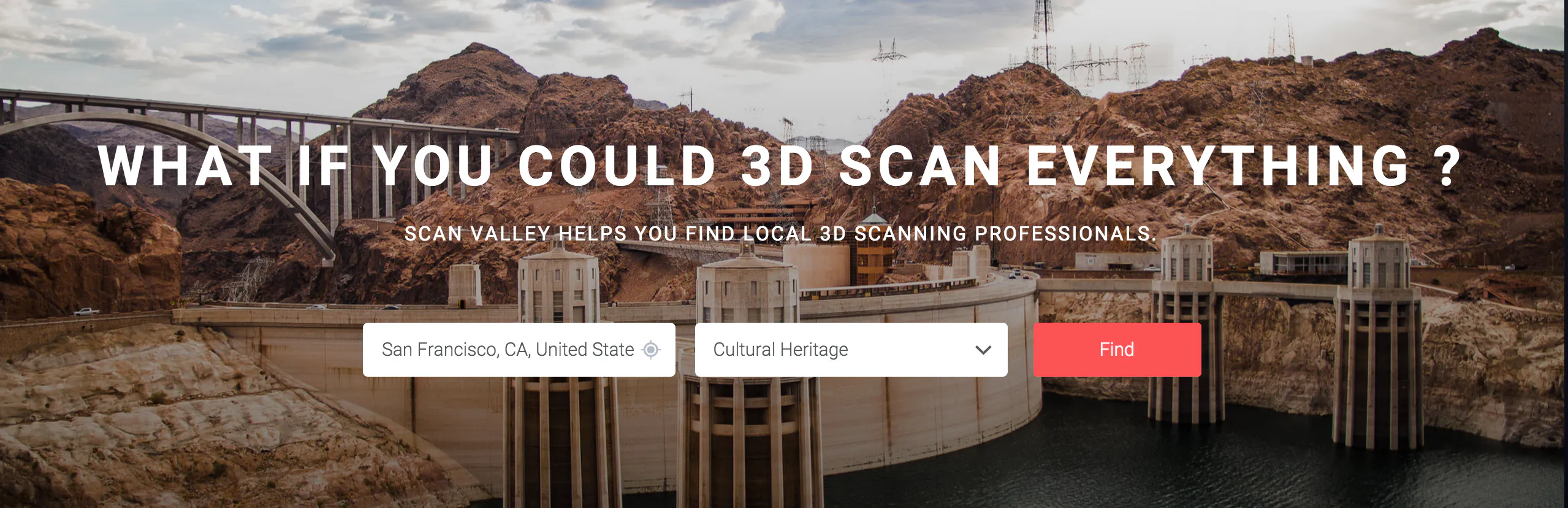Screen dimensions: 1568x508
Task: Click the red Find button
Action: tap(1117, 350)
